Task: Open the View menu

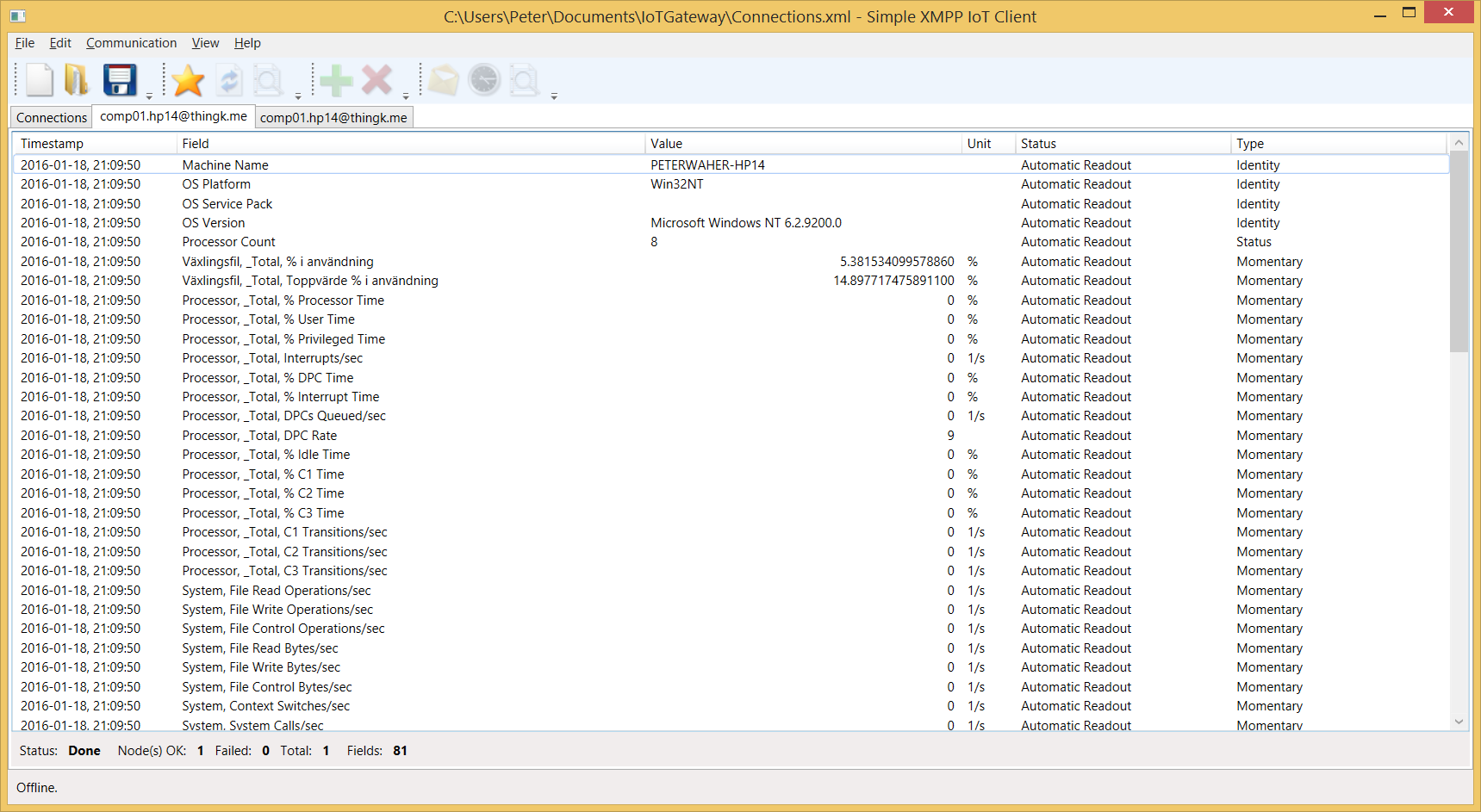Action: pyautogui.click(x=205, y=43)
